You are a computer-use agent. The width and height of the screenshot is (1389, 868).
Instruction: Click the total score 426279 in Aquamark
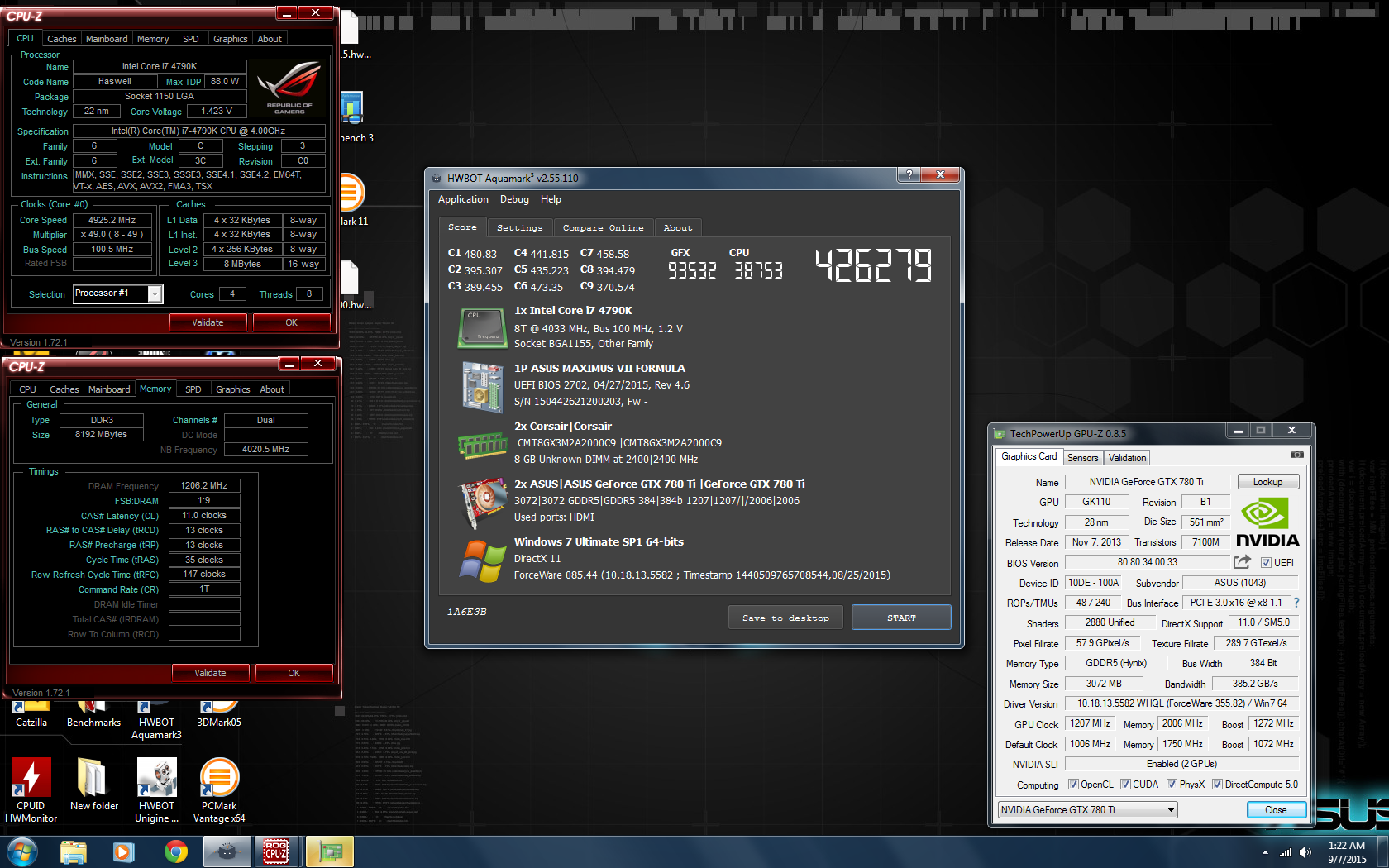click(874, 266)
